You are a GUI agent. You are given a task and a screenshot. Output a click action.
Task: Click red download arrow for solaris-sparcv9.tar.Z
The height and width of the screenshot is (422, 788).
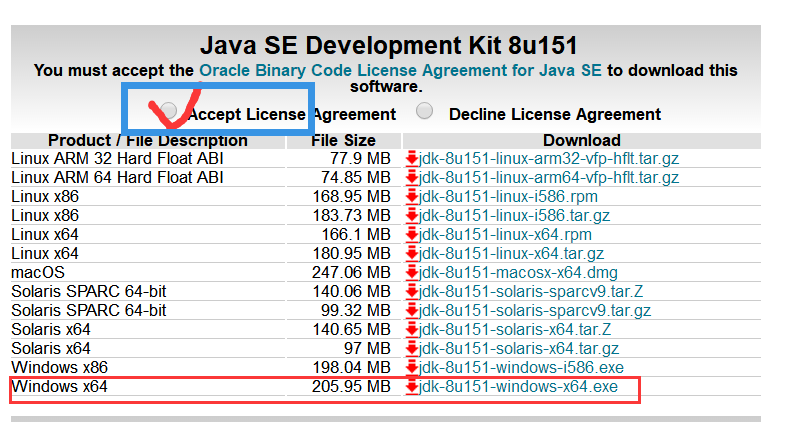pyautogui.click(x=412, y=292)
